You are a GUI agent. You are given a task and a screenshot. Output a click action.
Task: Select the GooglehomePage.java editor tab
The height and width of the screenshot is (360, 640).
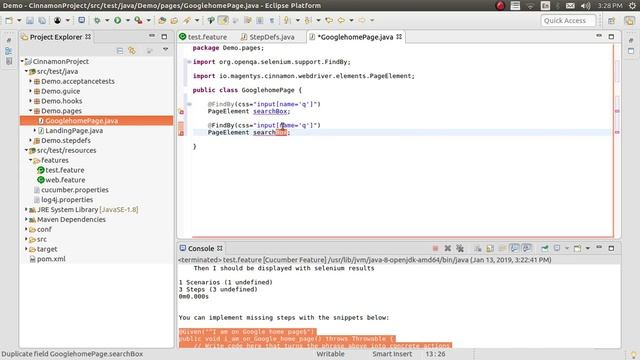(356, 37)
